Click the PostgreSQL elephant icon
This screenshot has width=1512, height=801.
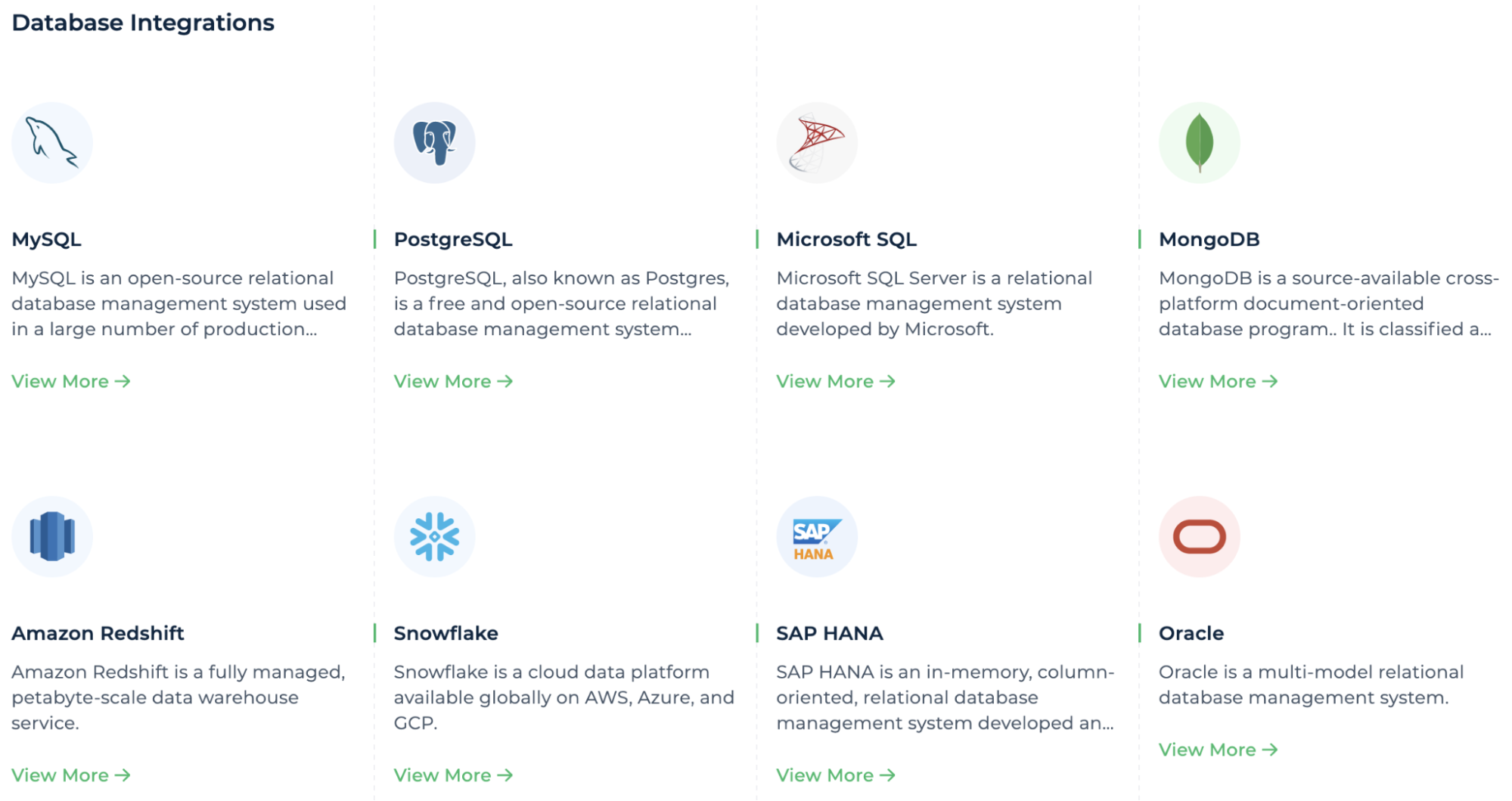point(434,142)
